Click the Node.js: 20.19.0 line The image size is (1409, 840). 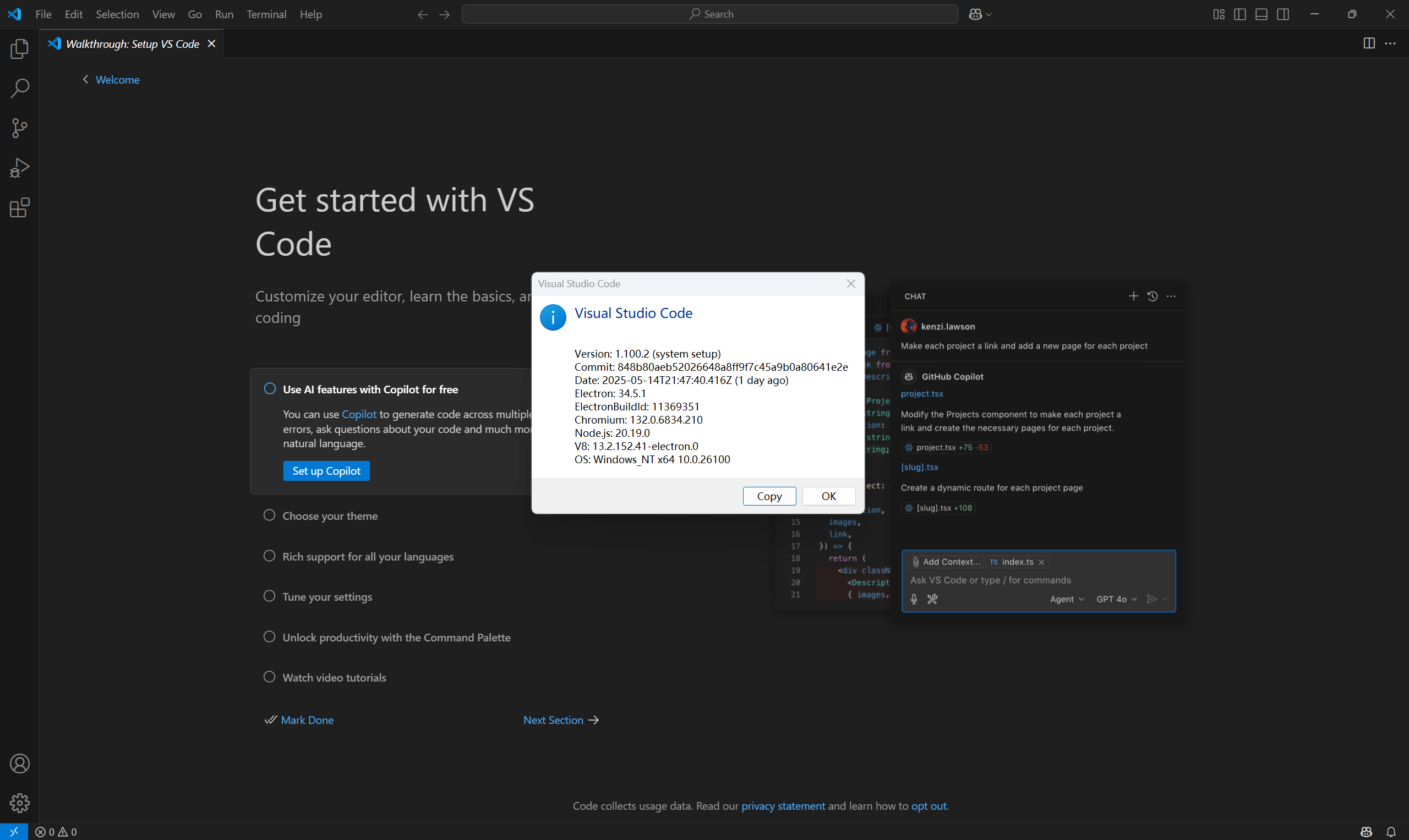pos(612,433)
